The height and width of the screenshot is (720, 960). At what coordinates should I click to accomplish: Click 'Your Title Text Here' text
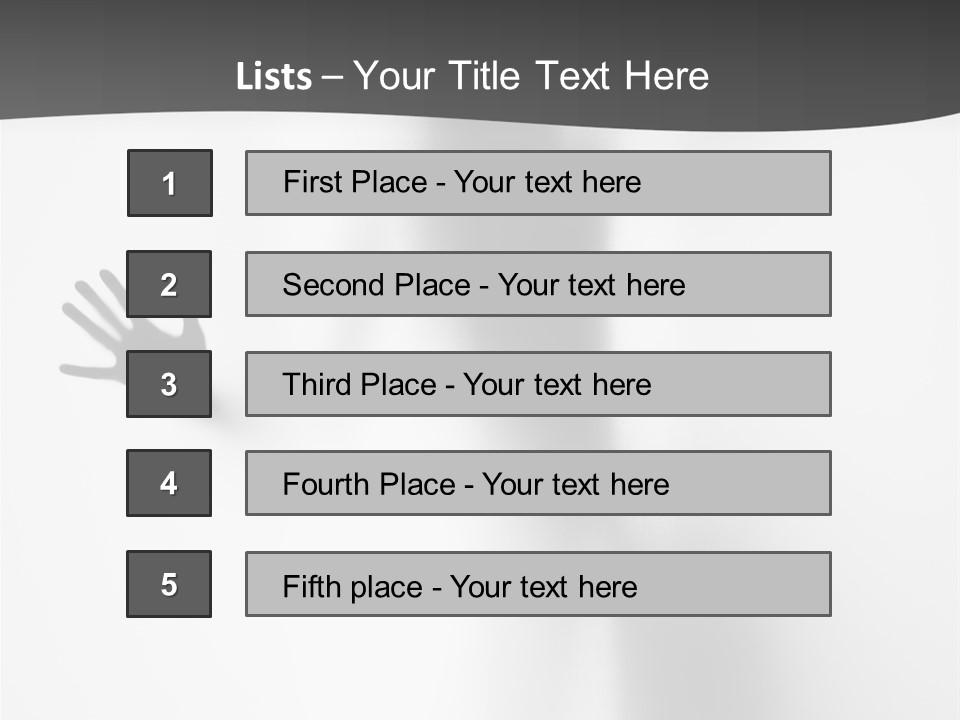(x=530, y=76)
